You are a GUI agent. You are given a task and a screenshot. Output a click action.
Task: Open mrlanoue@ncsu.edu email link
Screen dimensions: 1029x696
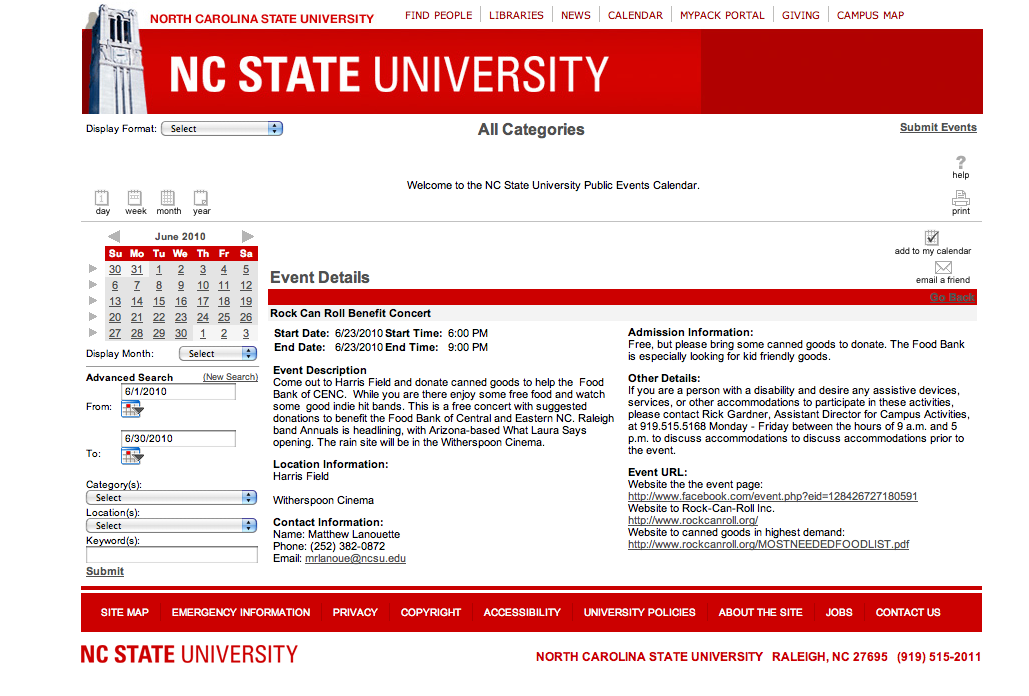pyautogui.click(x=355, y=558)
